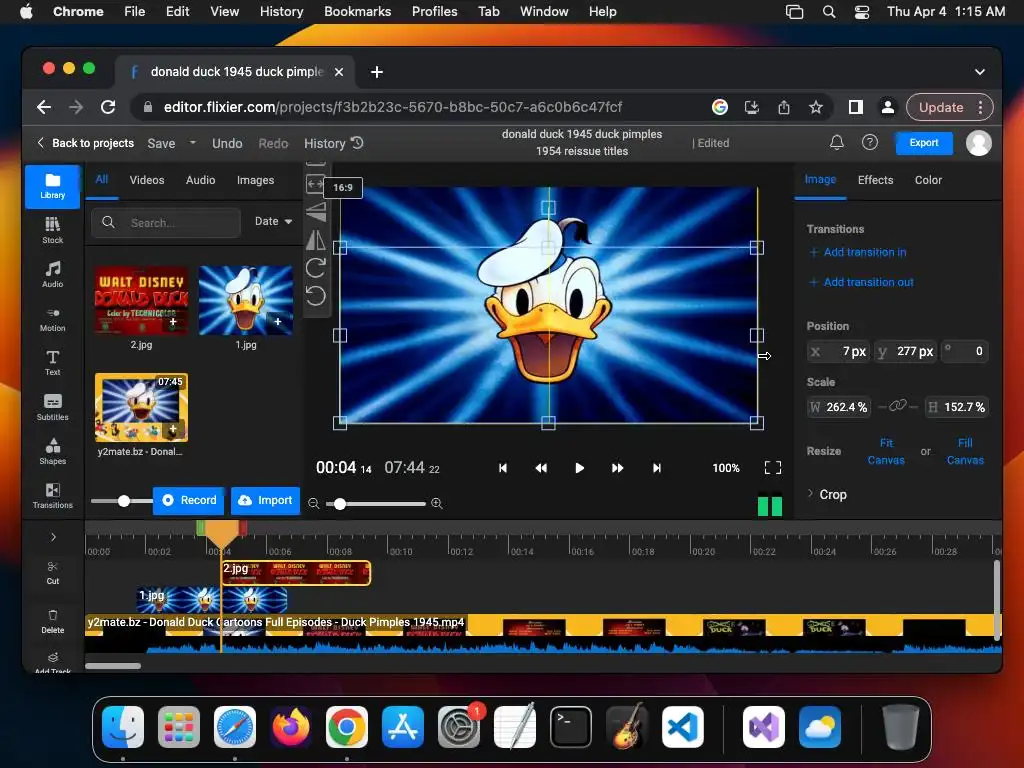Screen dimensions: 1024x768
Task: Open the 16:9 aspect ratio selector
Action: pos(343,187)
